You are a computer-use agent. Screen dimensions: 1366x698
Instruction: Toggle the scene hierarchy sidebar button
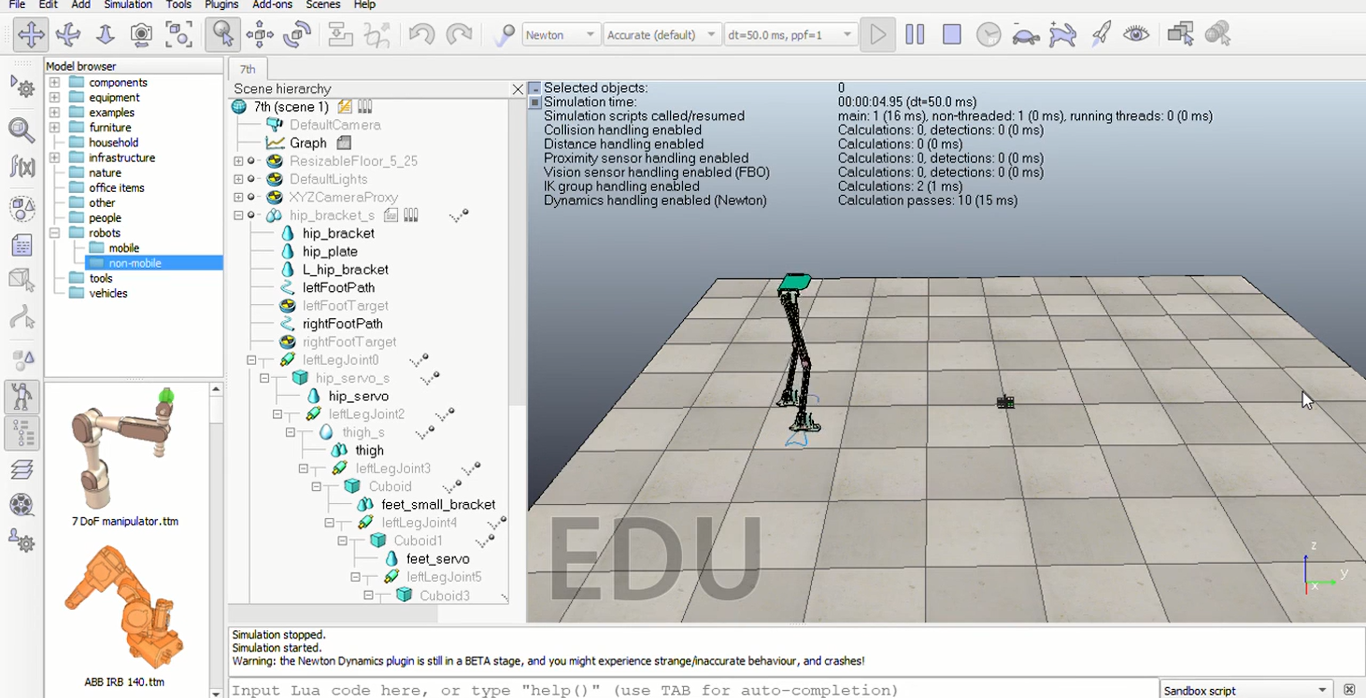click(22, 433)
